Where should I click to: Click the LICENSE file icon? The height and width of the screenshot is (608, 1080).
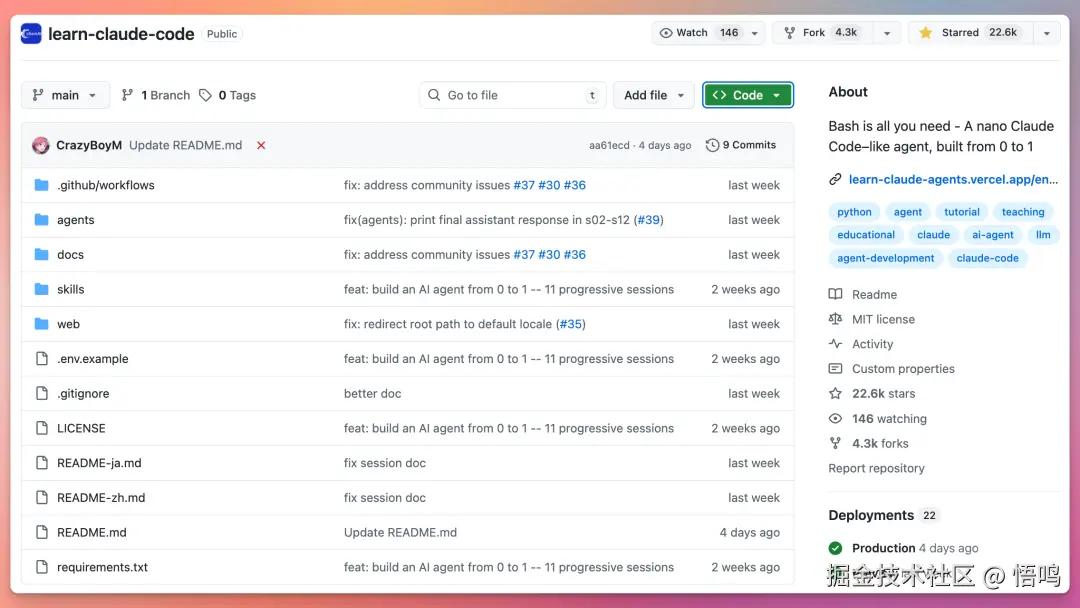point(41,428)
